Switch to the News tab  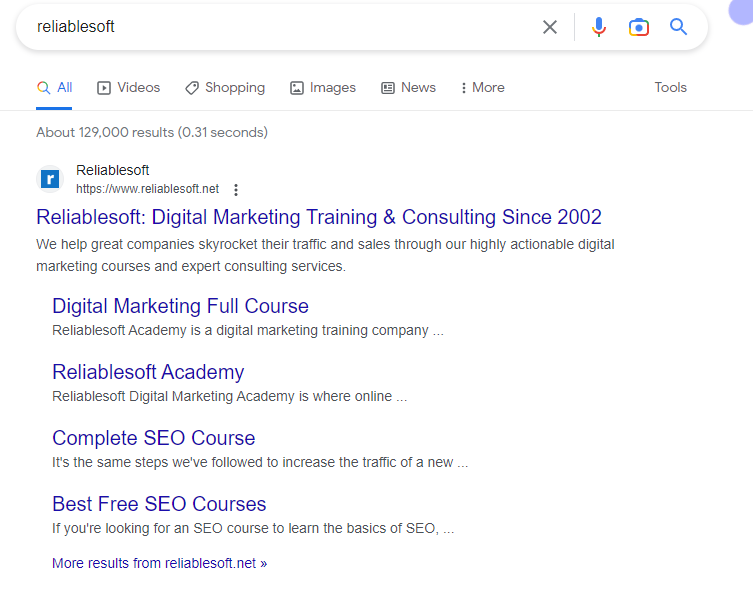click(409, 88)
